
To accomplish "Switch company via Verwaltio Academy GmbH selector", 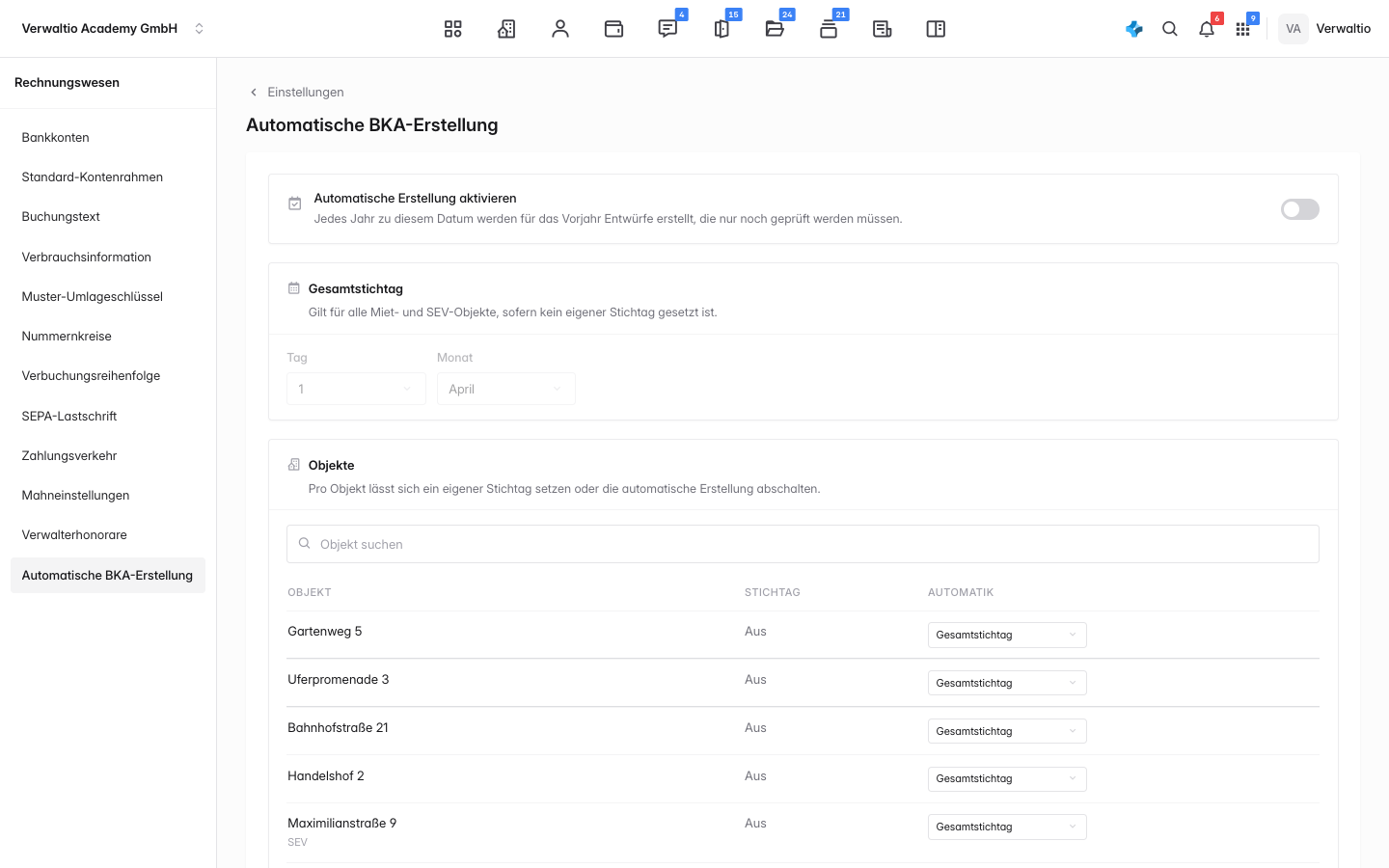I will pyautogui.click(x=113, y=29).
